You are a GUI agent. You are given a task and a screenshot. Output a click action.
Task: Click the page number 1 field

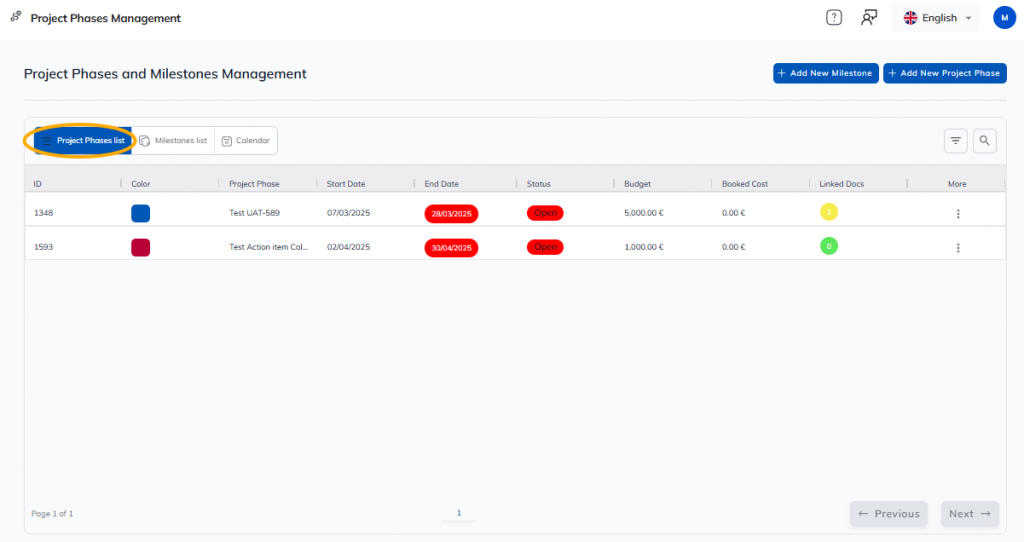[459, 513]
